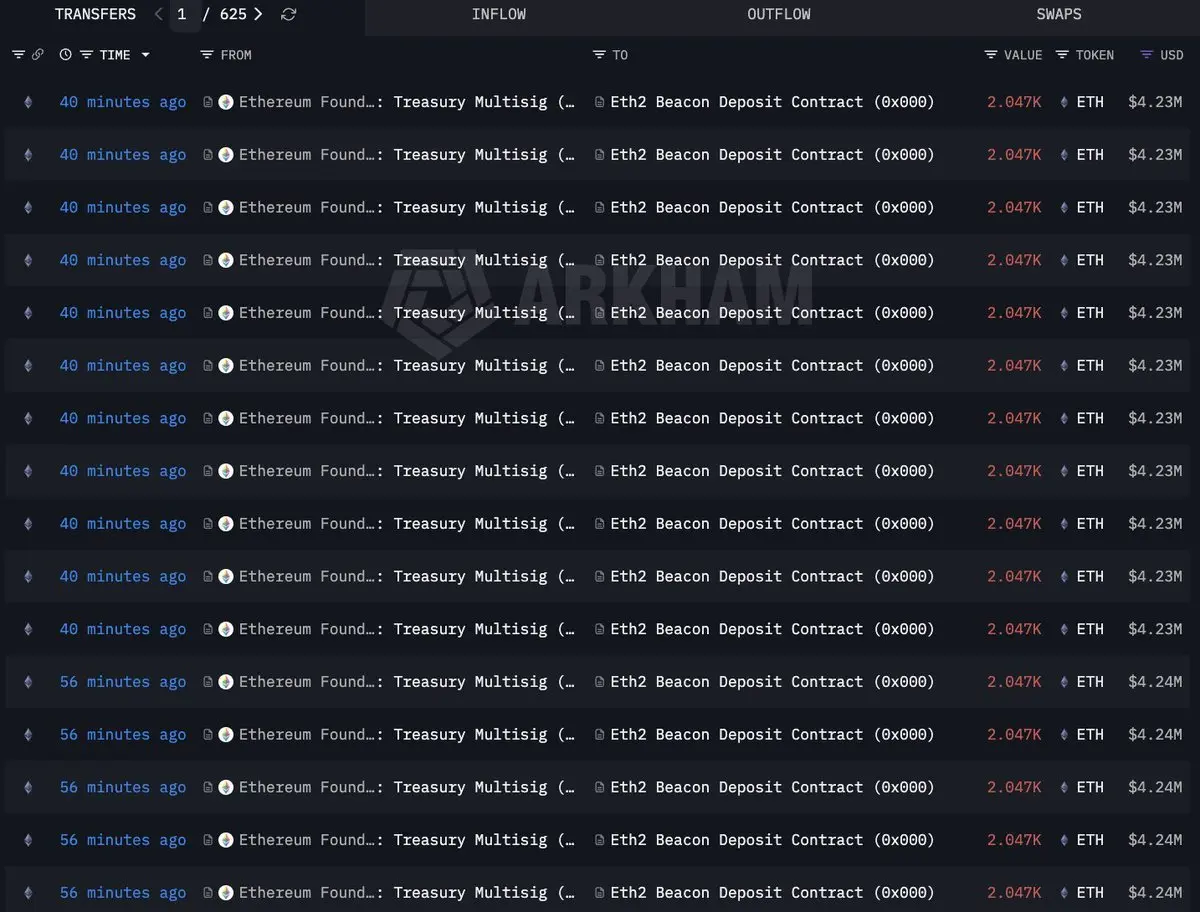Click the Ethereum chain icon in topmost row
The image size is (1200, 912).
(x=28, y=102)
